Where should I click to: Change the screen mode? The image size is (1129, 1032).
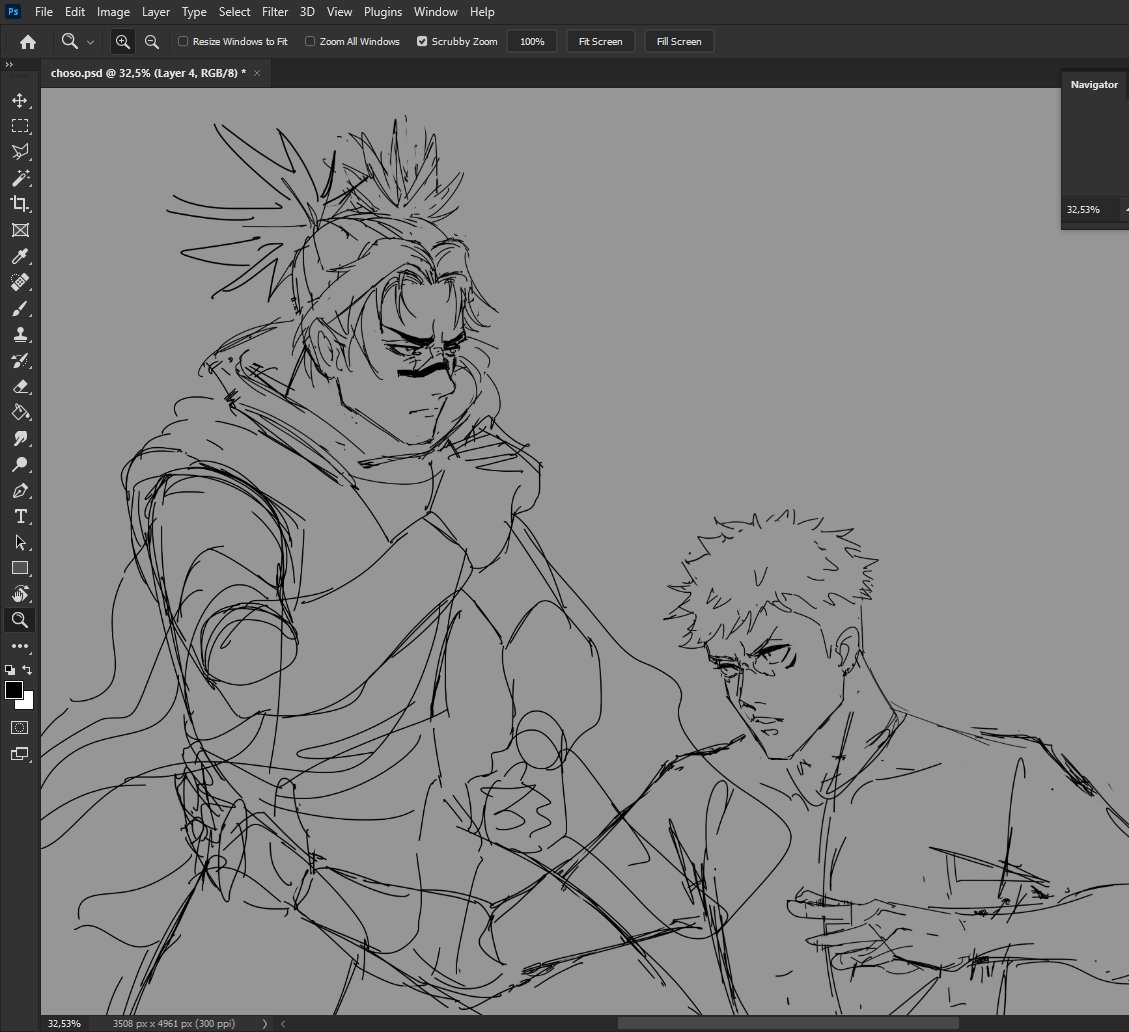pos(19,754)
